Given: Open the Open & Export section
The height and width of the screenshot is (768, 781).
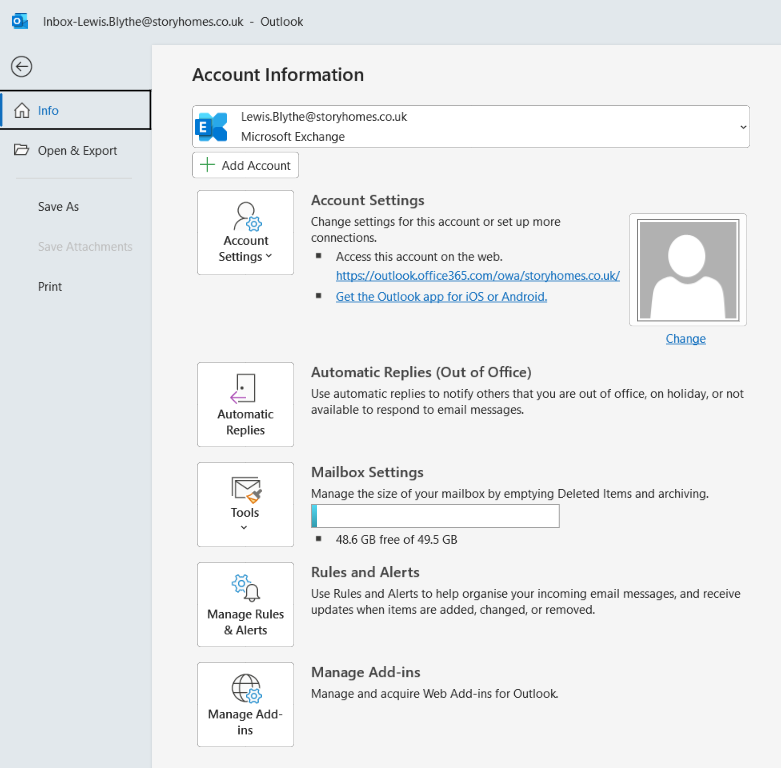Looking at the screenshot, I should click(76, 150).
